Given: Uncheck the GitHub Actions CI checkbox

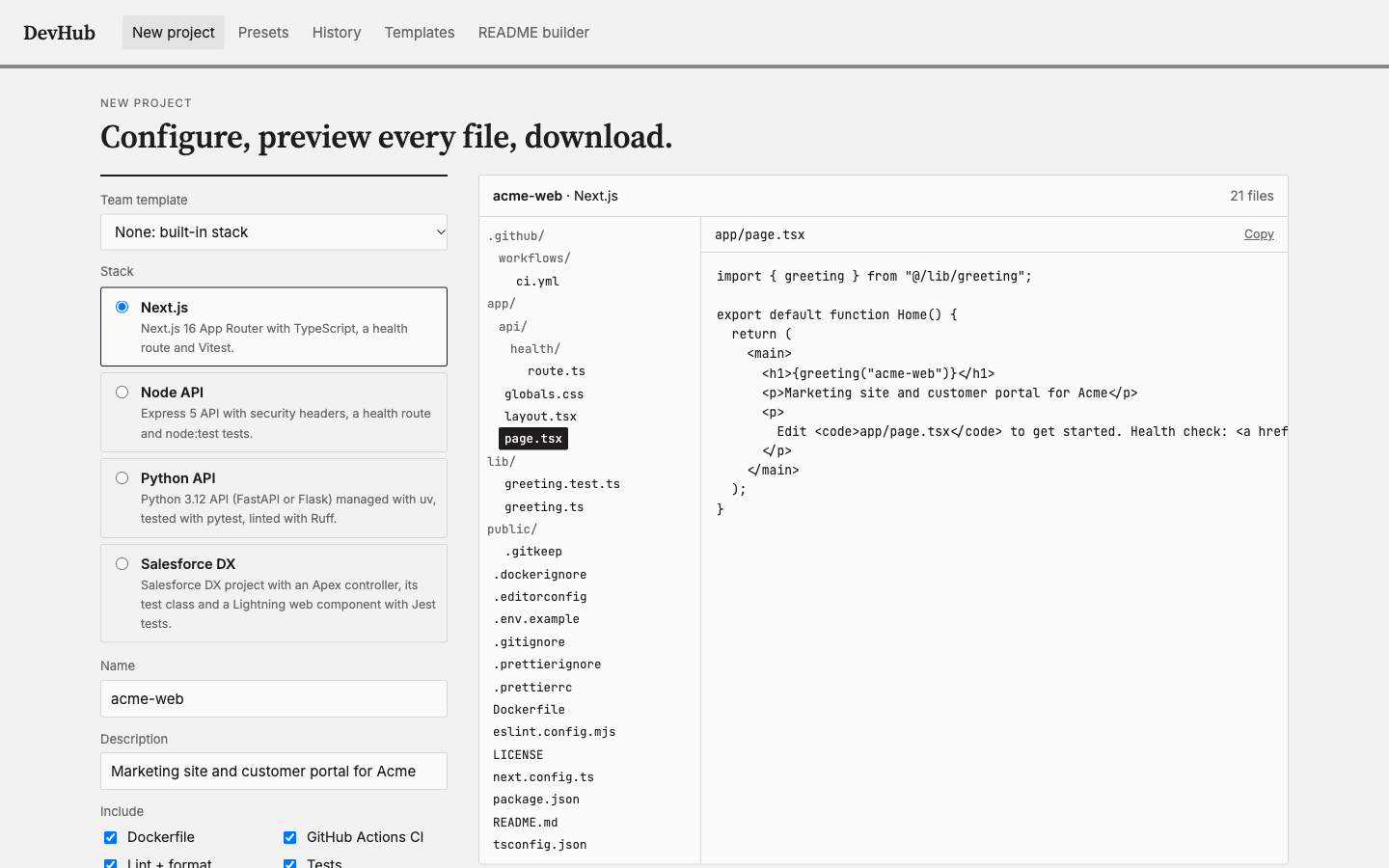Looking at the screenshot, I should 289,837.
